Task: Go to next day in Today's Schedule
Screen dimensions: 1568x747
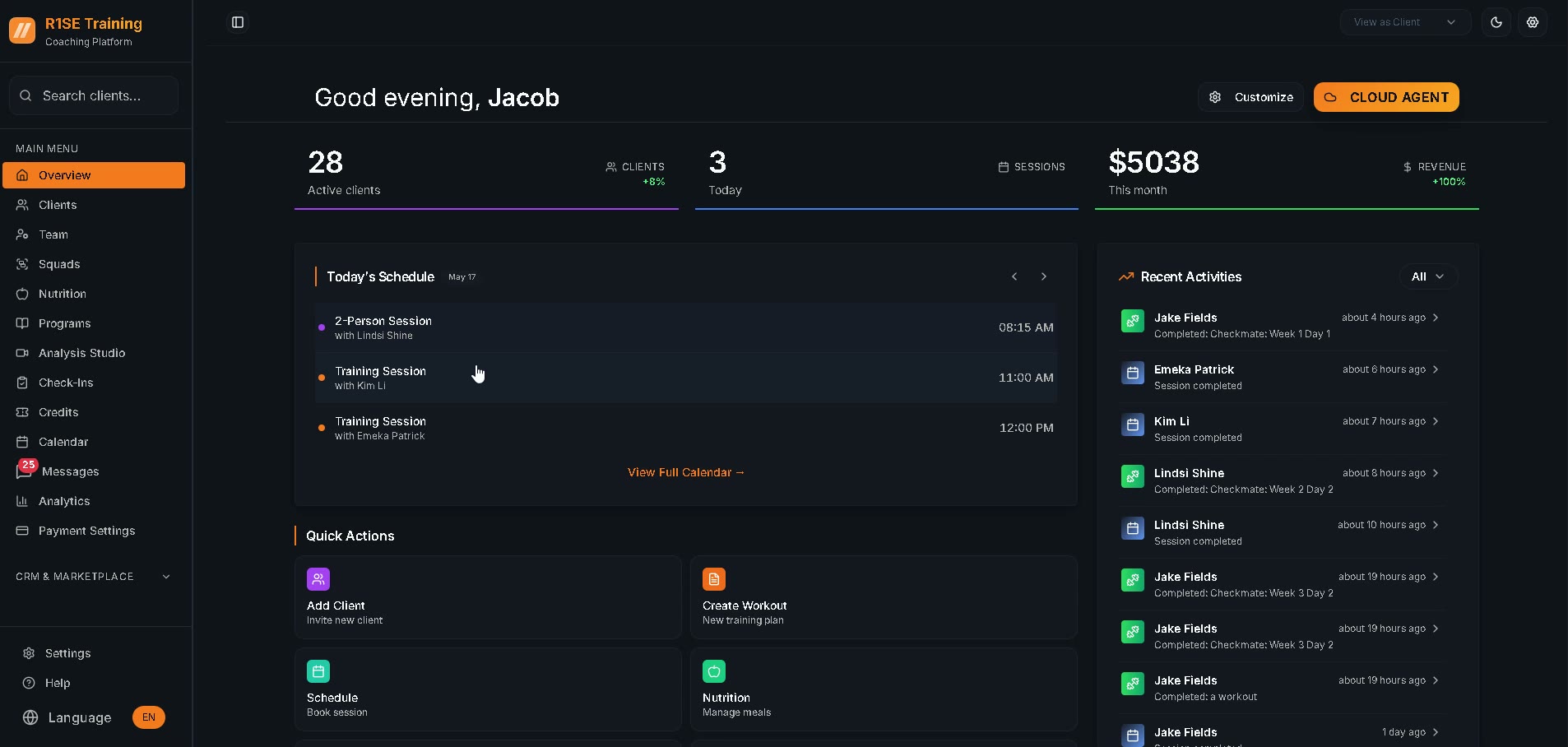Action: (1044, 276)
